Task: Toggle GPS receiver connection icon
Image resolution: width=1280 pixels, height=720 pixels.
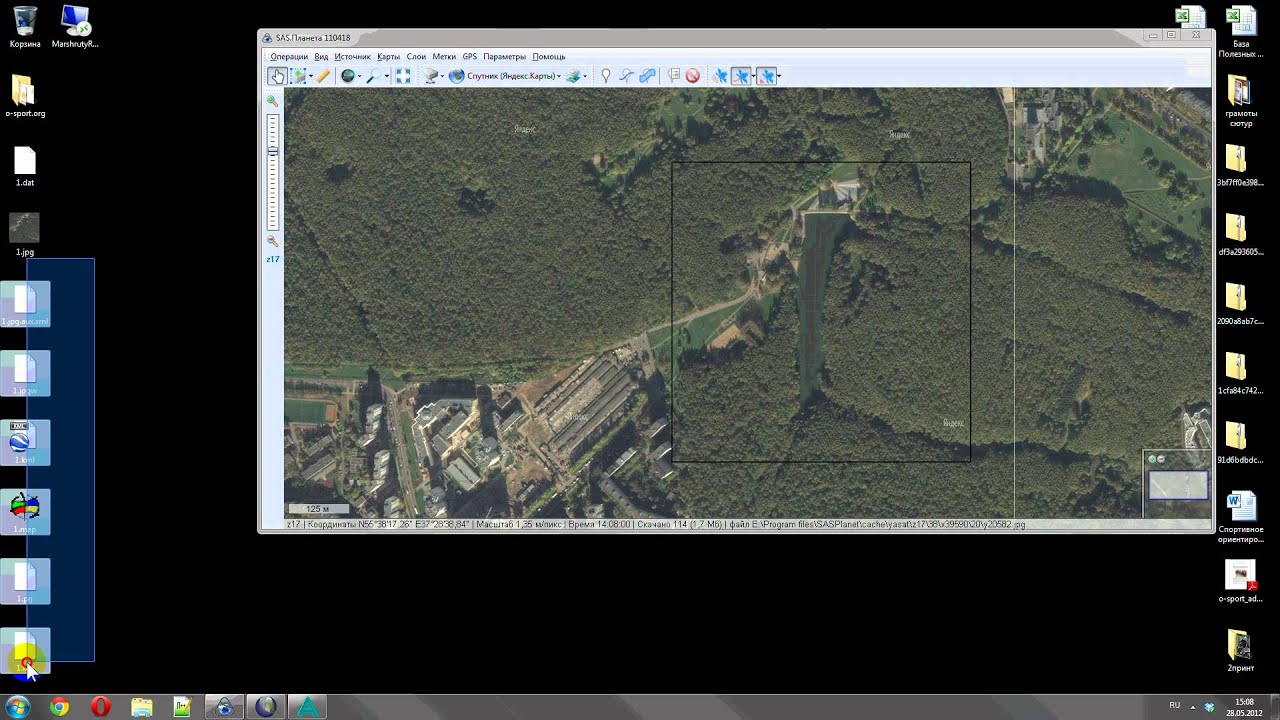Action: 719,76
